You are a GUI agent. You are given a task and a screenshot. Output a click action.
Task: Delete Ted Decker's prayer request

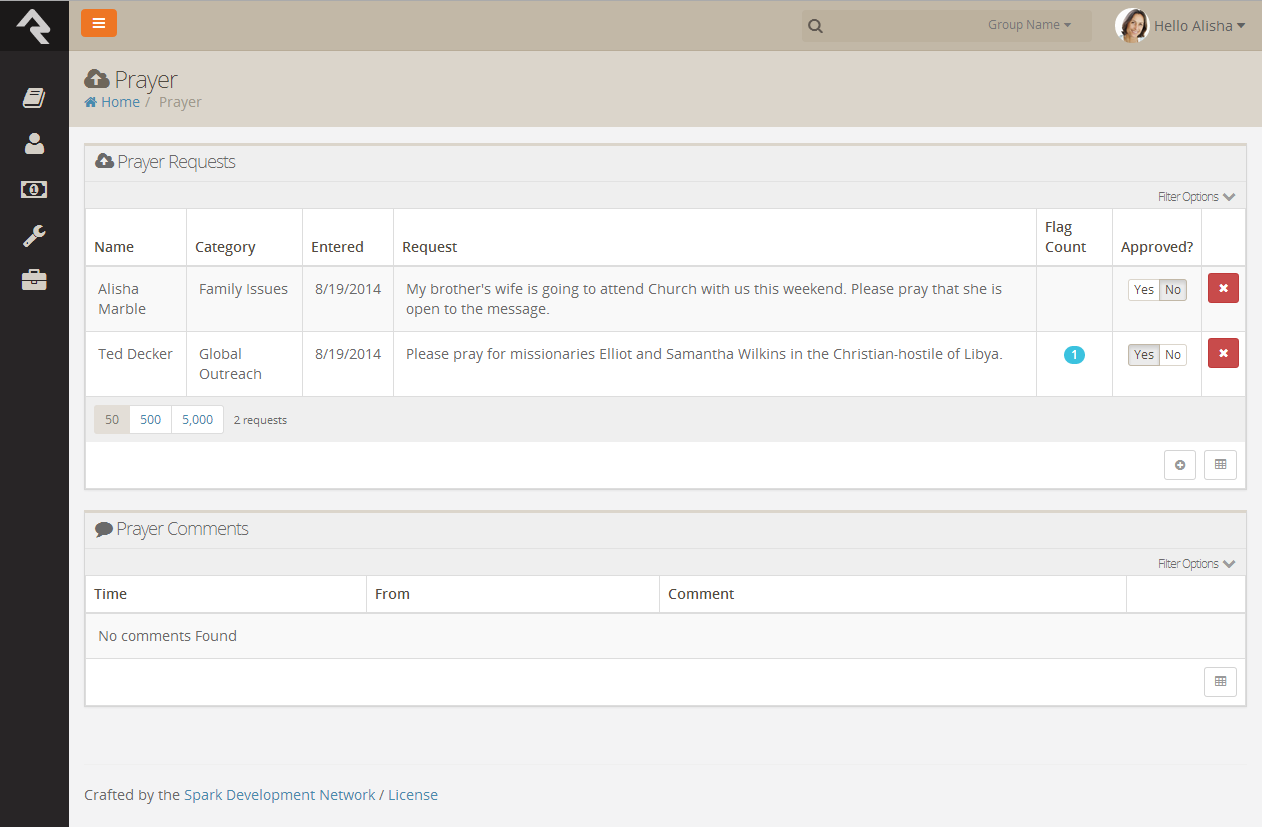pos(1223,353)
